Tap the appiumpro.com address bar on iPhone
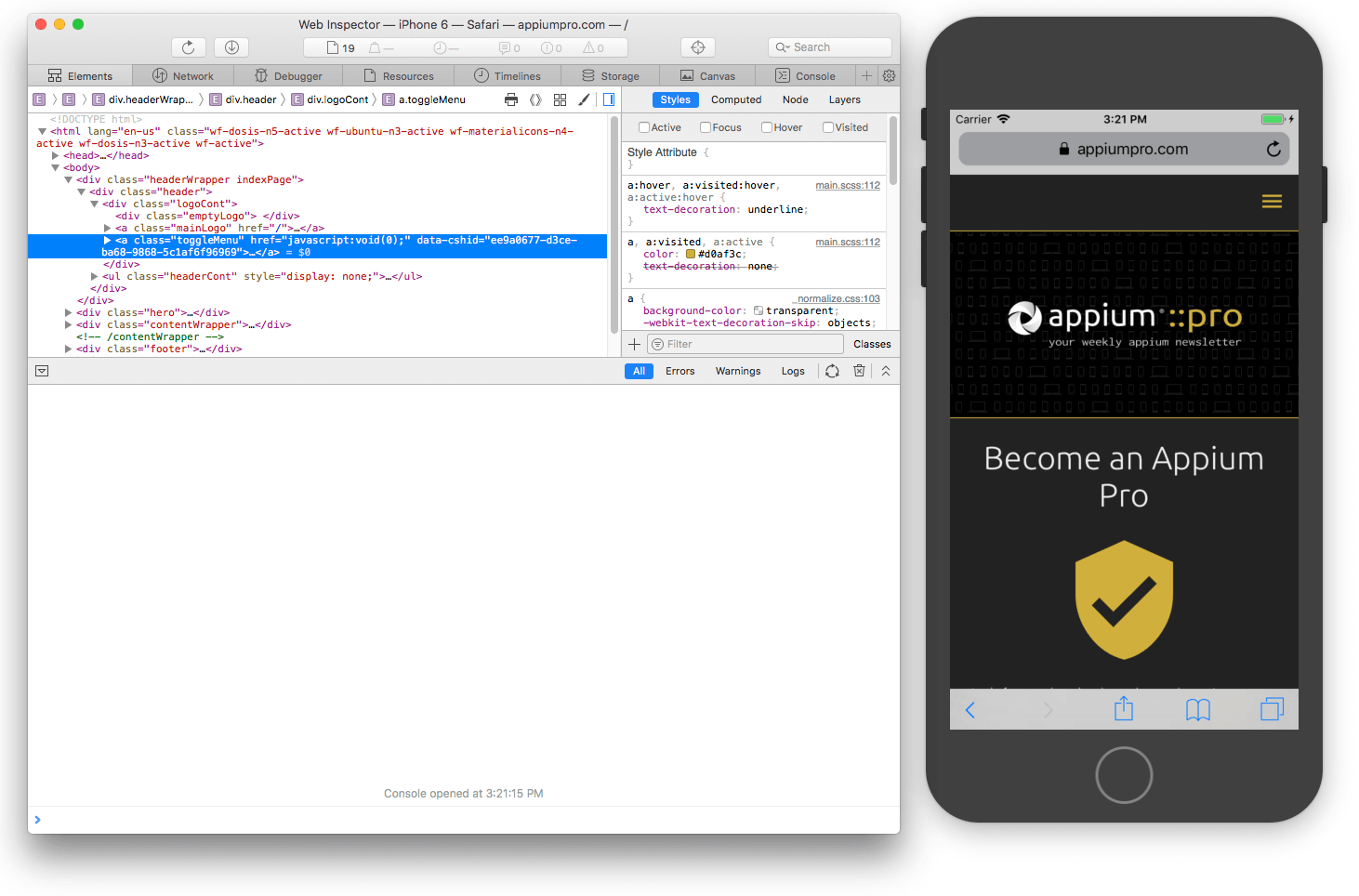The height and width of the screenshot is (896, 1359). pos(1124,149)
